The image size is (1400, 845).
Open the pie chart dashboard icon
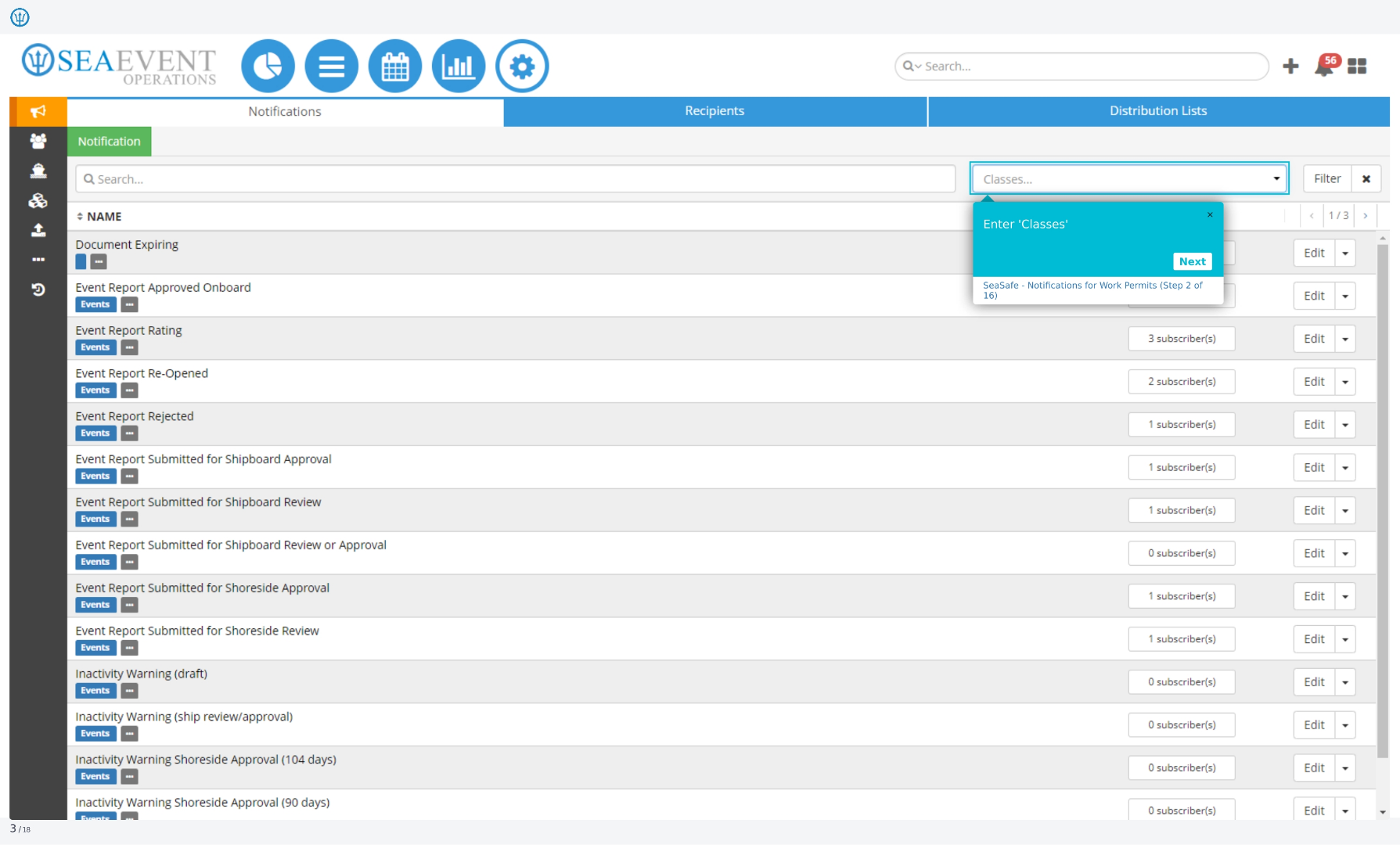(268, 67)
